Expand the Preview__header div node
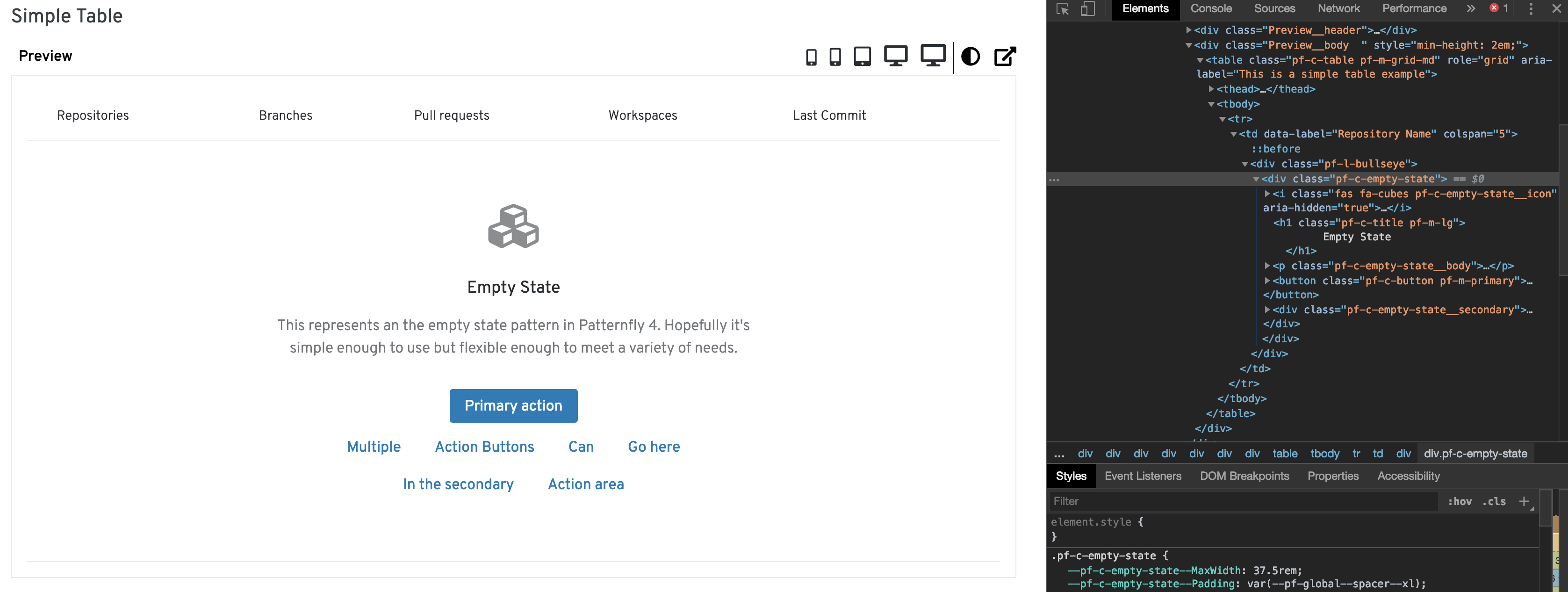 (x=1188, y=30)
